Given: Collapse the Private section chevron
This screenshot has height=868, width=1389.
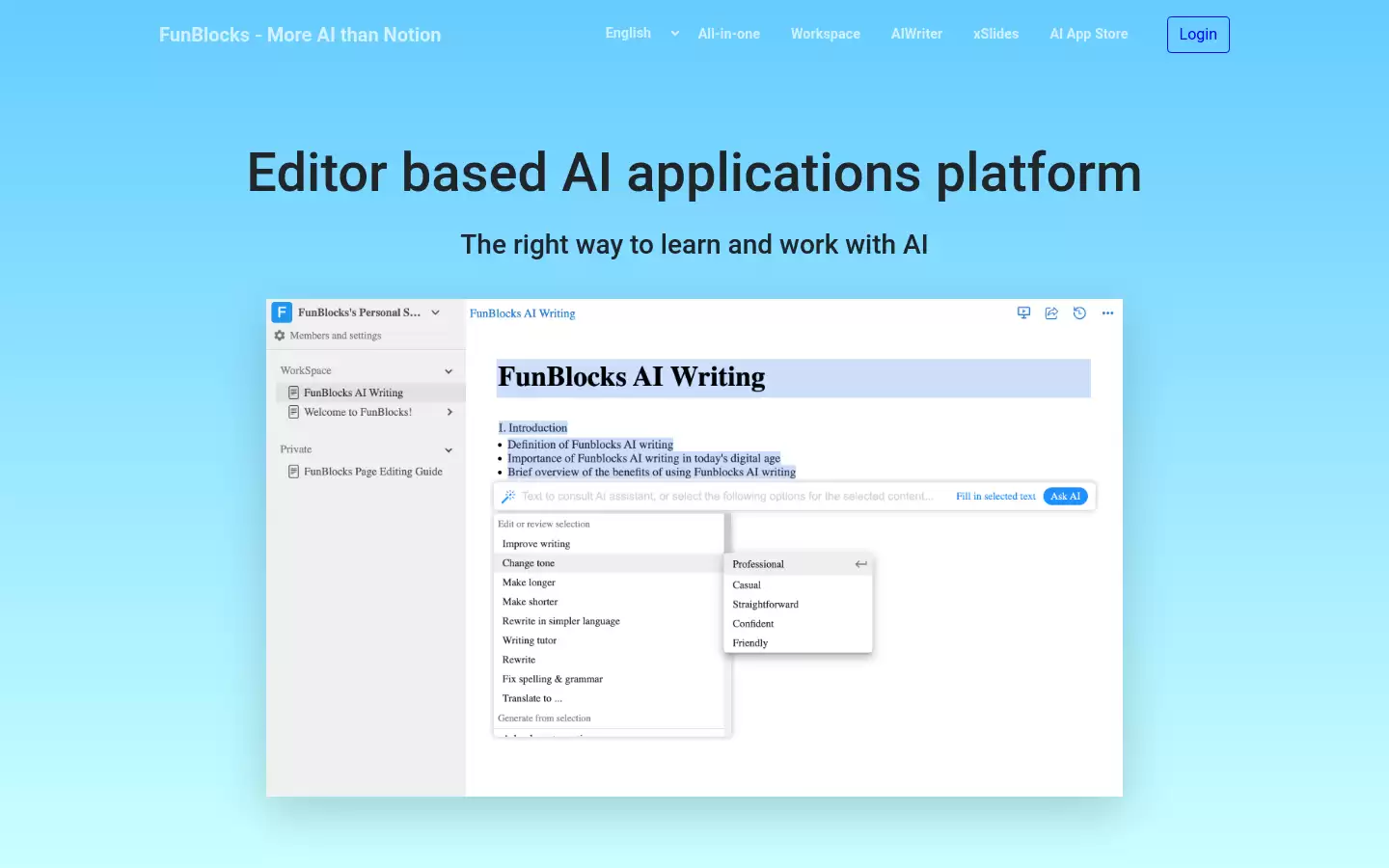Looking at the screenshot, I should [x=449, y=450].
